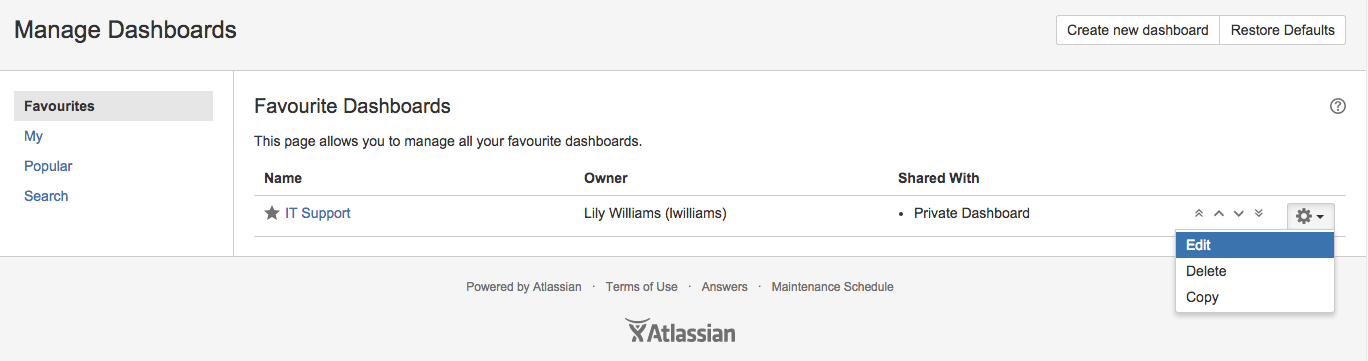Open the Terms of Use link

(642, 287)
